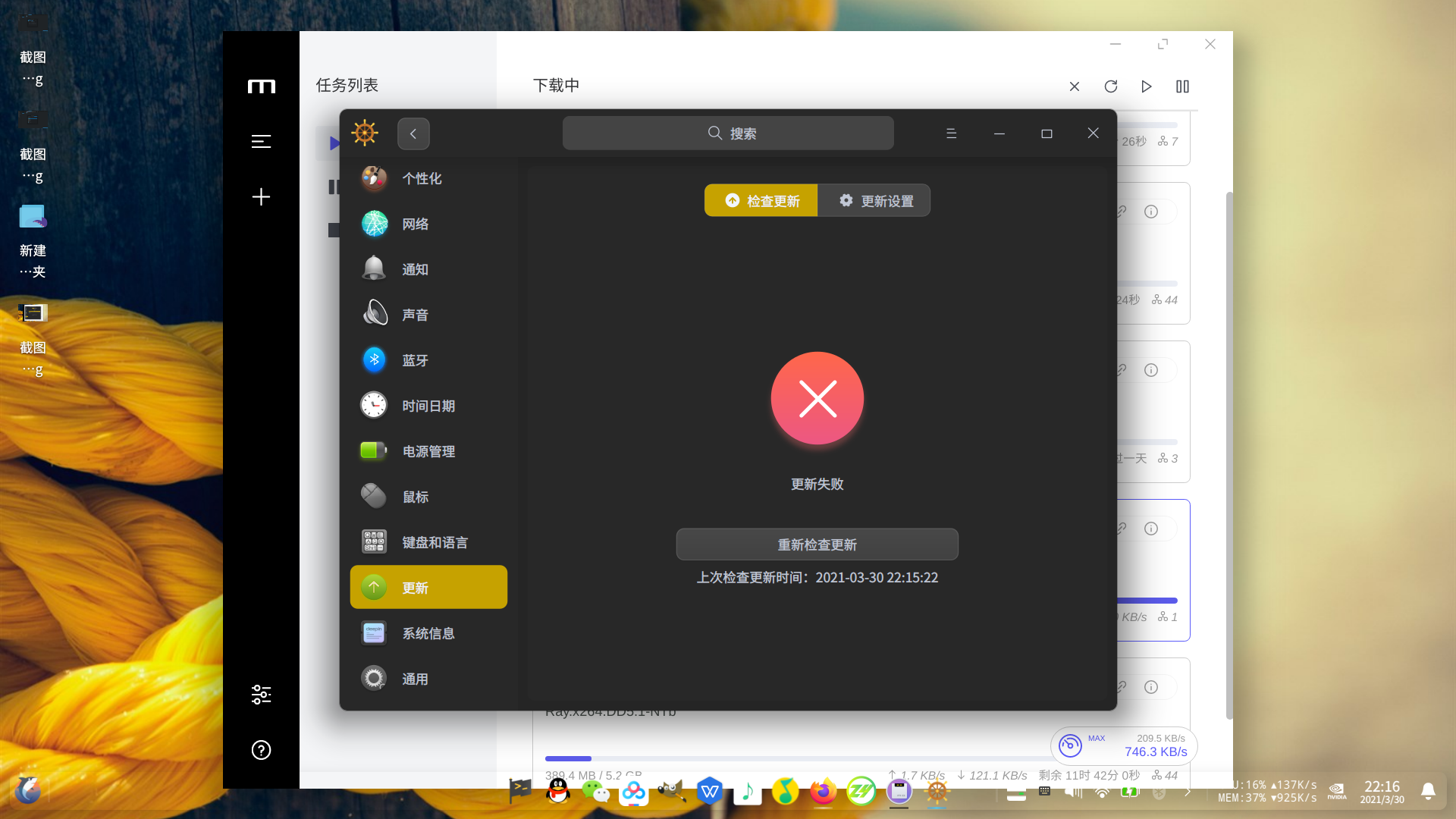Click the add new task plus icon

click(261, 197)
